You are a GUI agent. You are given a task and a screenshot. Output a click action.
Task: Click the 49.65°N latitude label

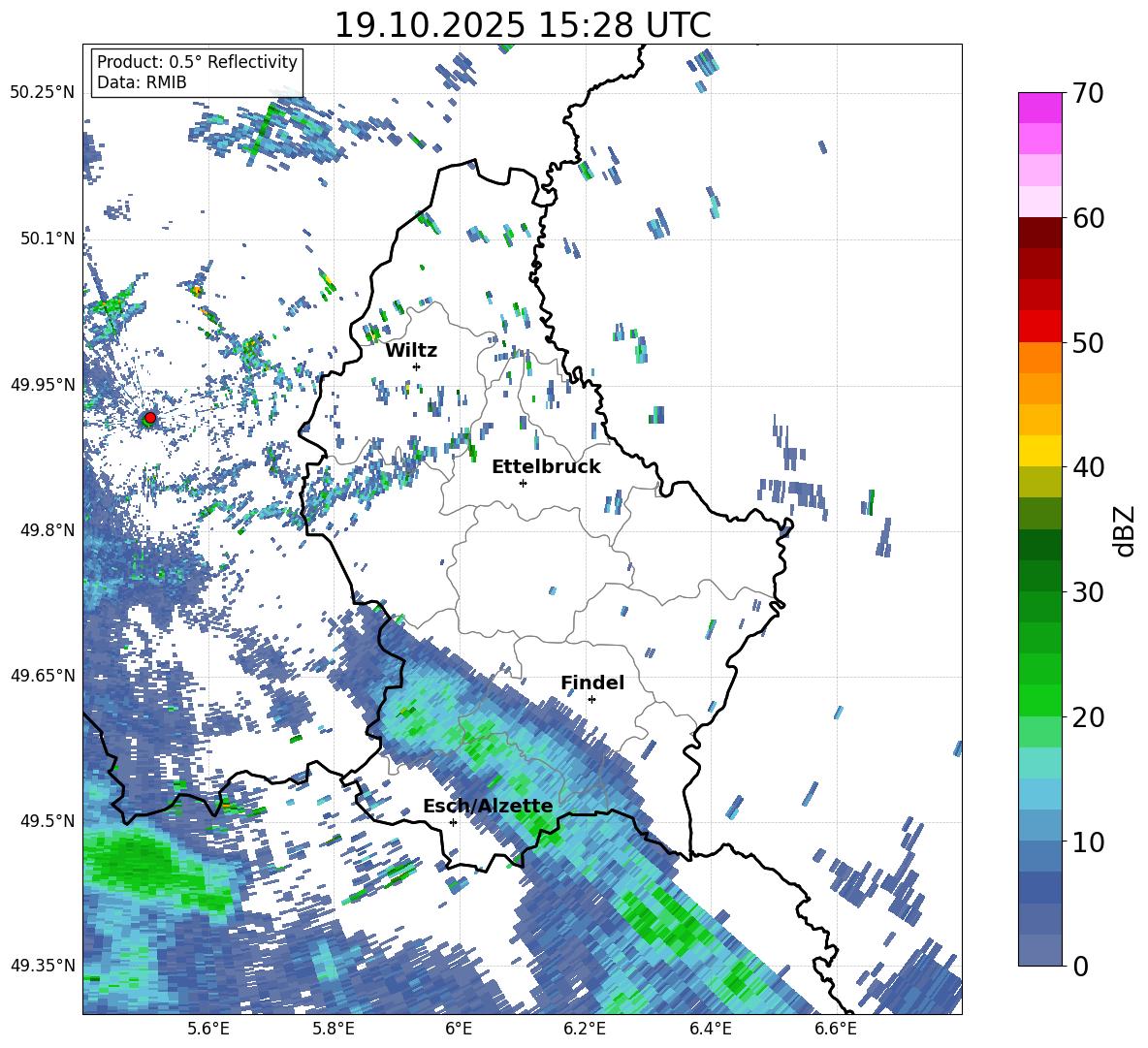point(43,675)
